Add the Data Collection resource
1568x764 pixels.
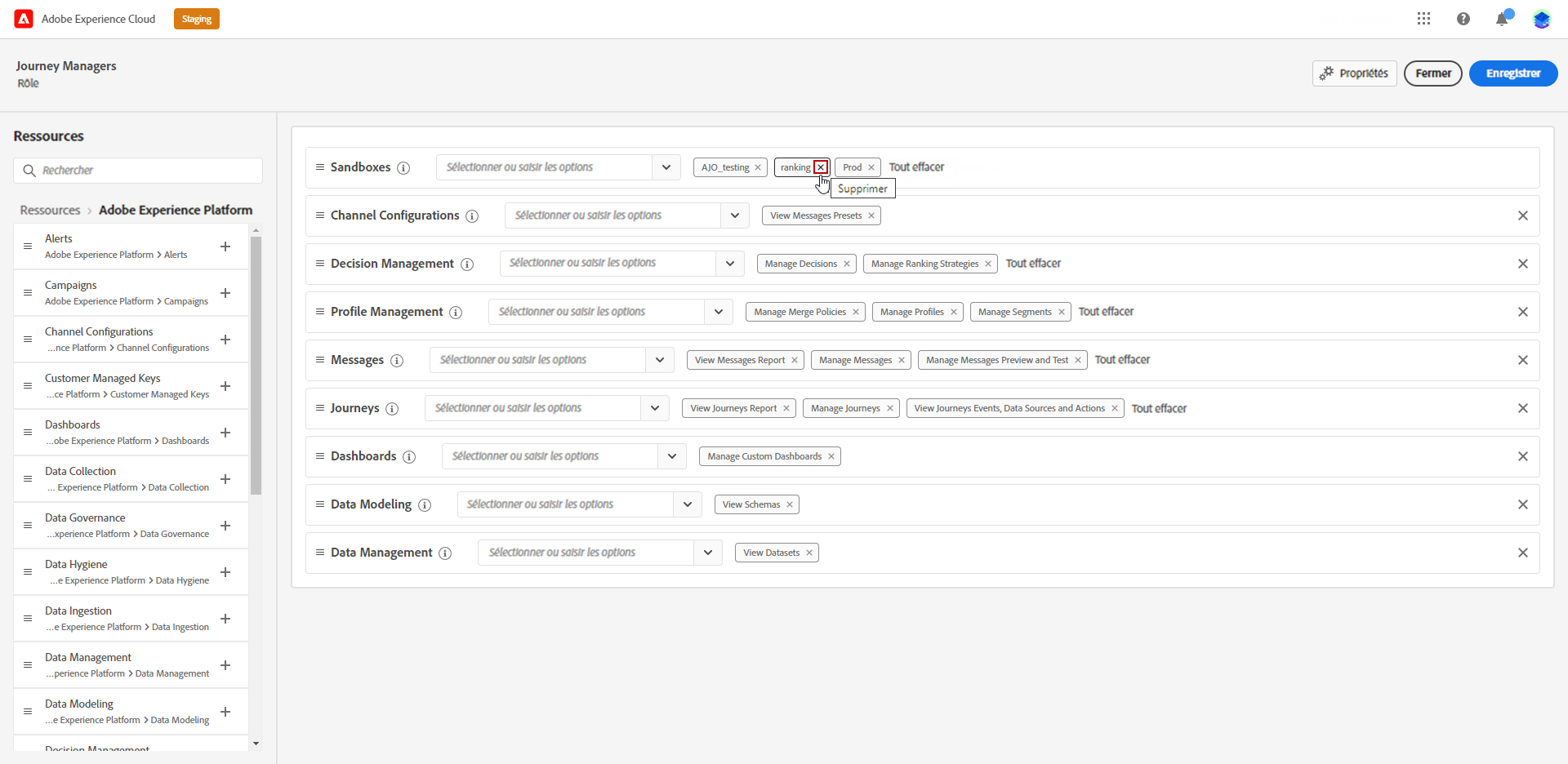click(x=225, y=479)
